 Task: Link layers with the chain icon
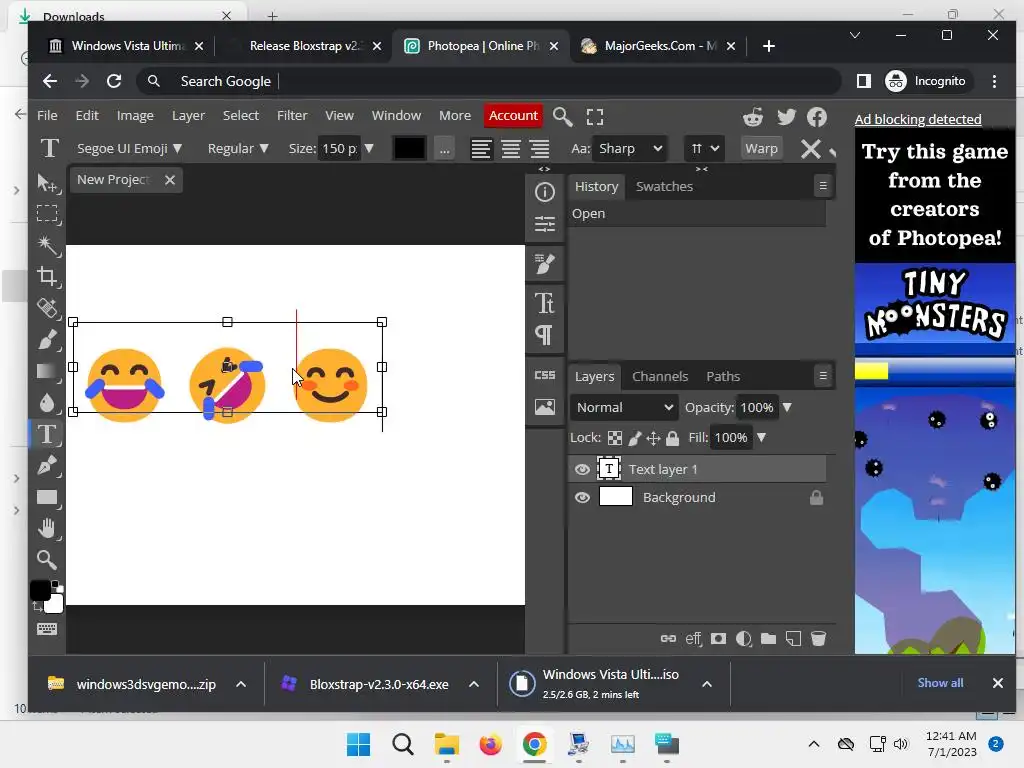click(668, 638)
